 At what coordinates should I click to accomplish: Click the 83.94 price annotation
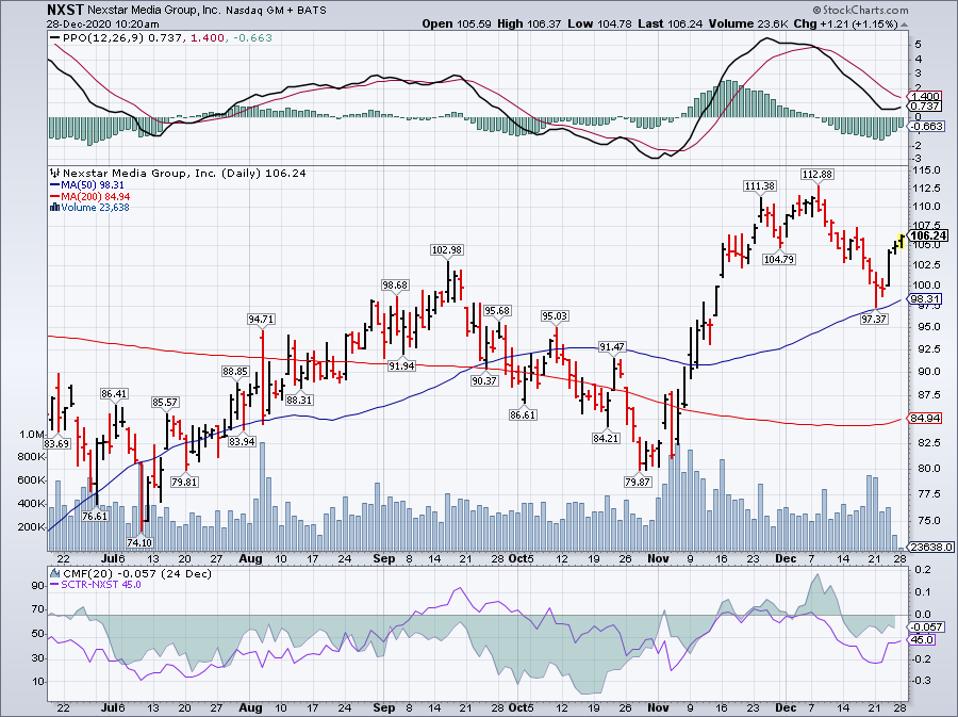(241, 442)
